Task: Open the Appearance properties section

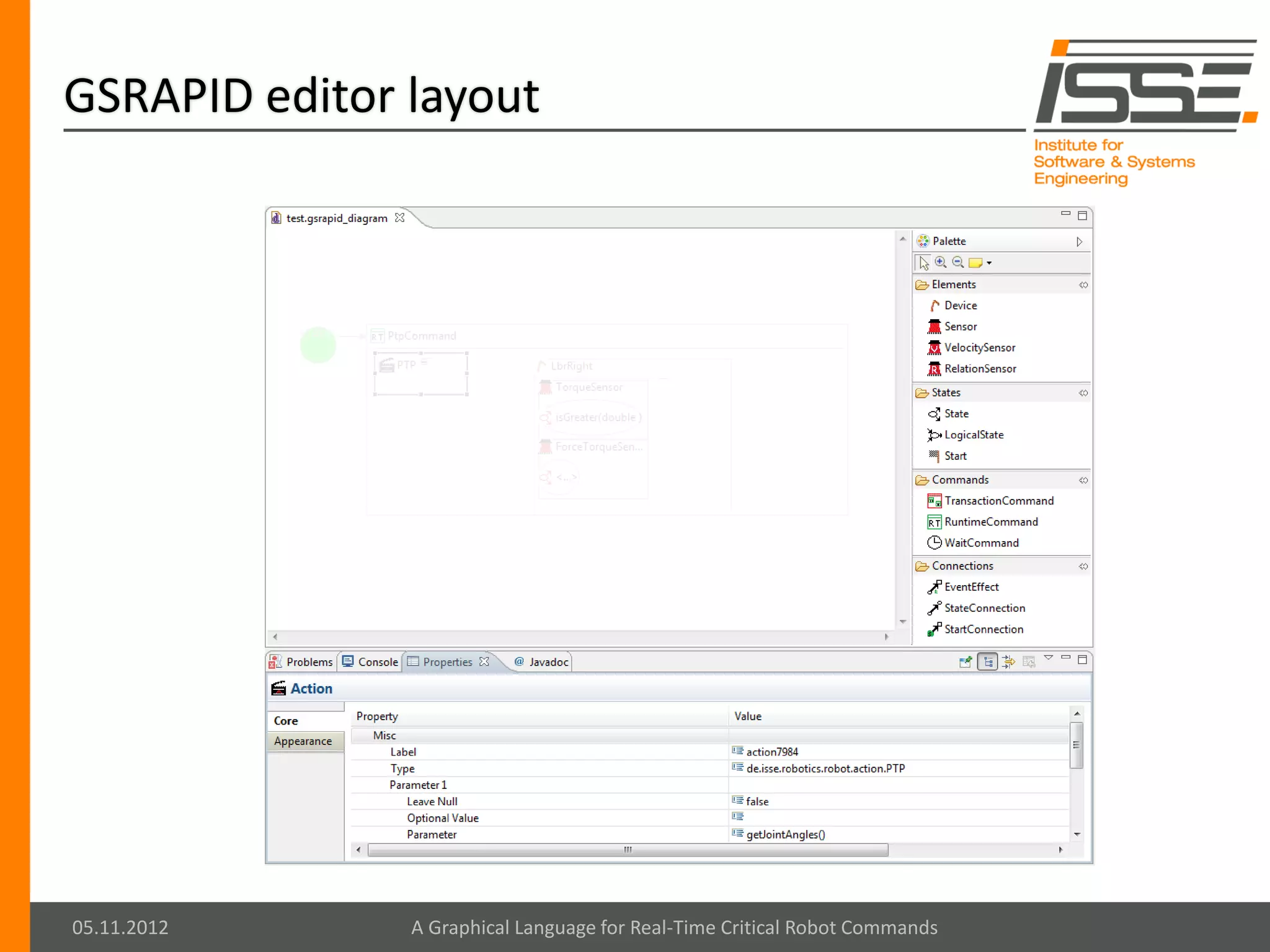Action: (x=305, y=741)
